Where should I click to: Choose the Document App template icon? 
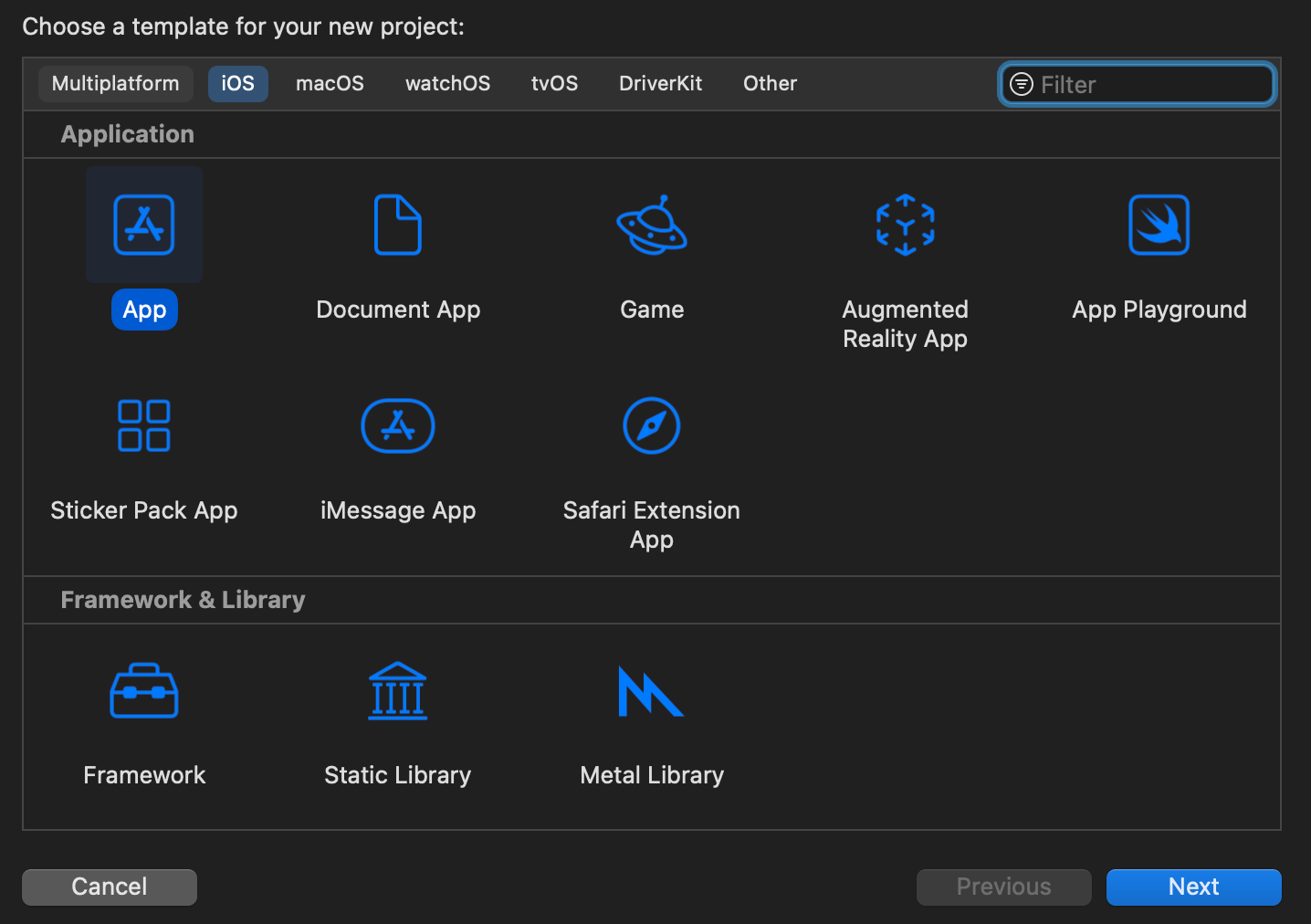click(x=398, y=225)
